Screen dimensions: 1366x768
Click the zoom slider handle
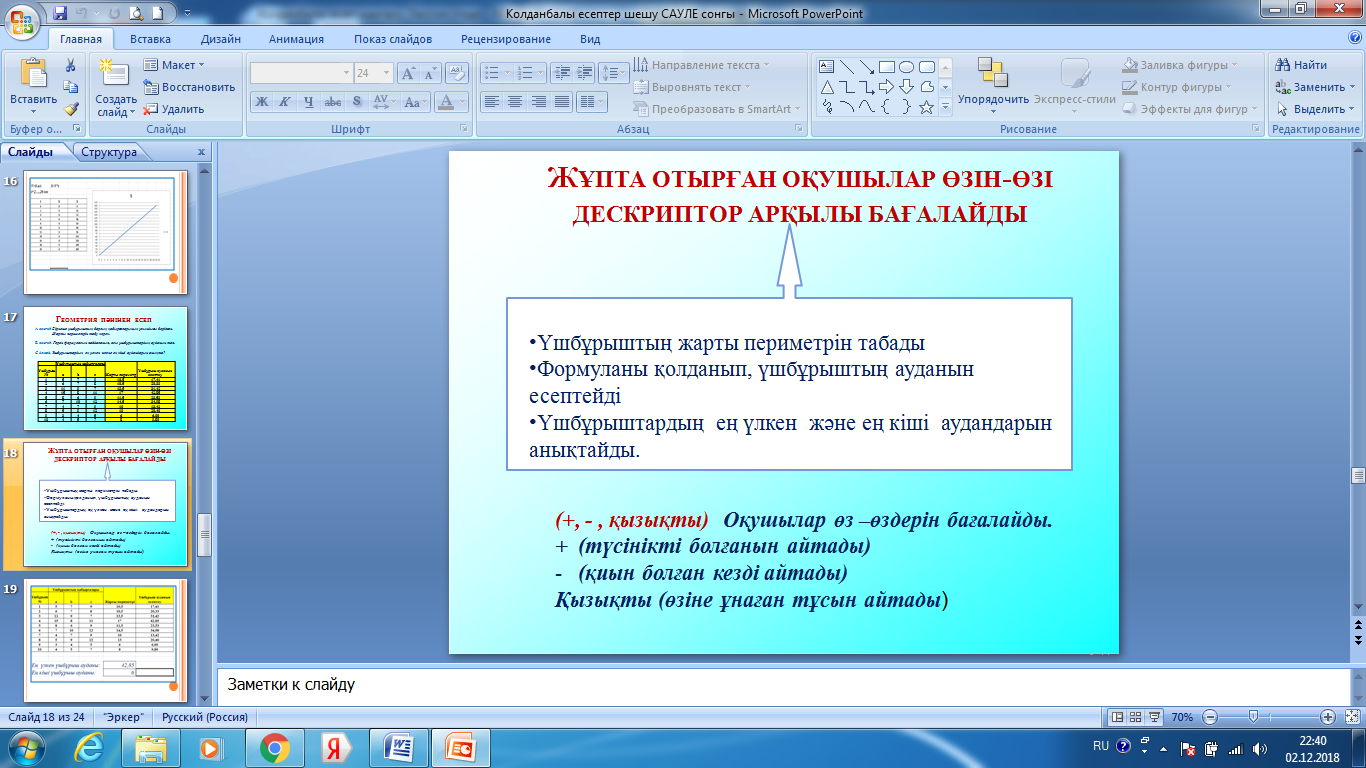tap(1253, 717)
